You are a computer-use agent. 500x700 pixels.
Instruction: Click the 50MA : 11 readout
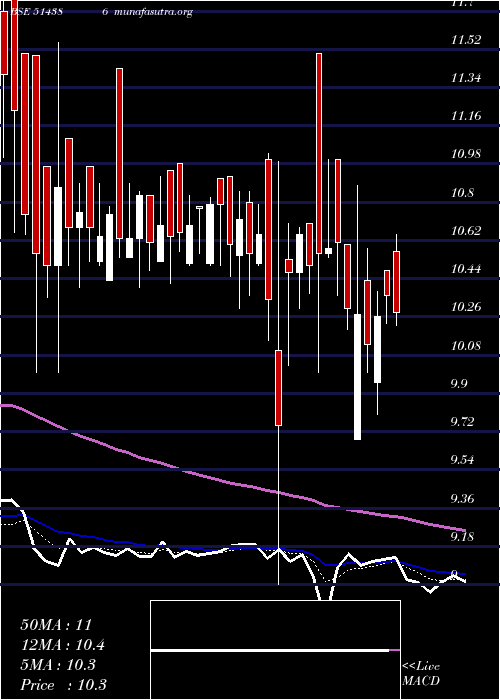click(x=56, y=625)
